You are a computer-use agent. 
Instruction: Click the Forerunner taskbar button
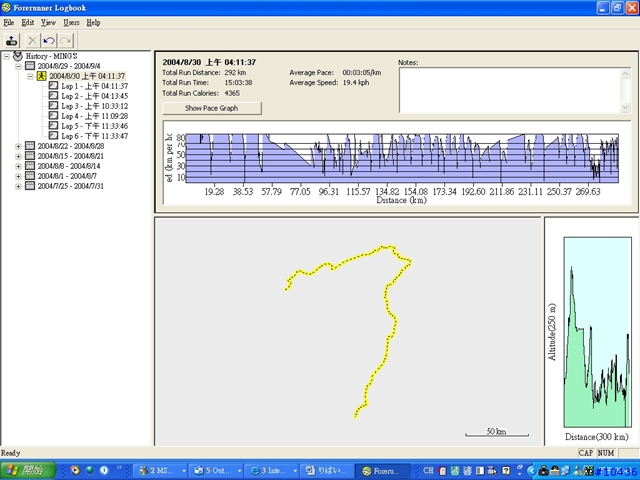pyautogui.click(x=383, y=471)
